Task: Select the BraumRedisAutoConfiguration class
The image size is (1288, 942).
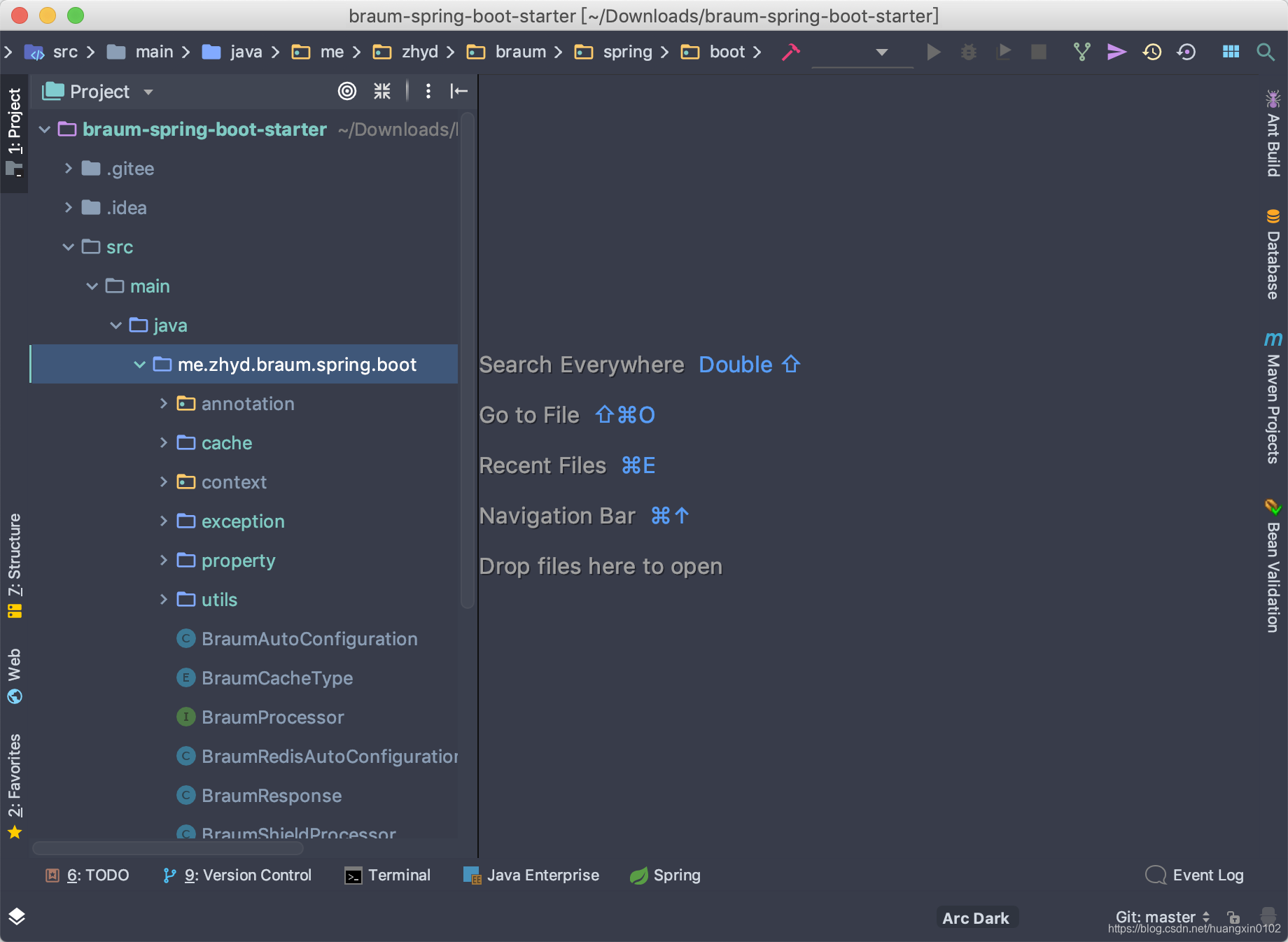Action: click(316, 757)
